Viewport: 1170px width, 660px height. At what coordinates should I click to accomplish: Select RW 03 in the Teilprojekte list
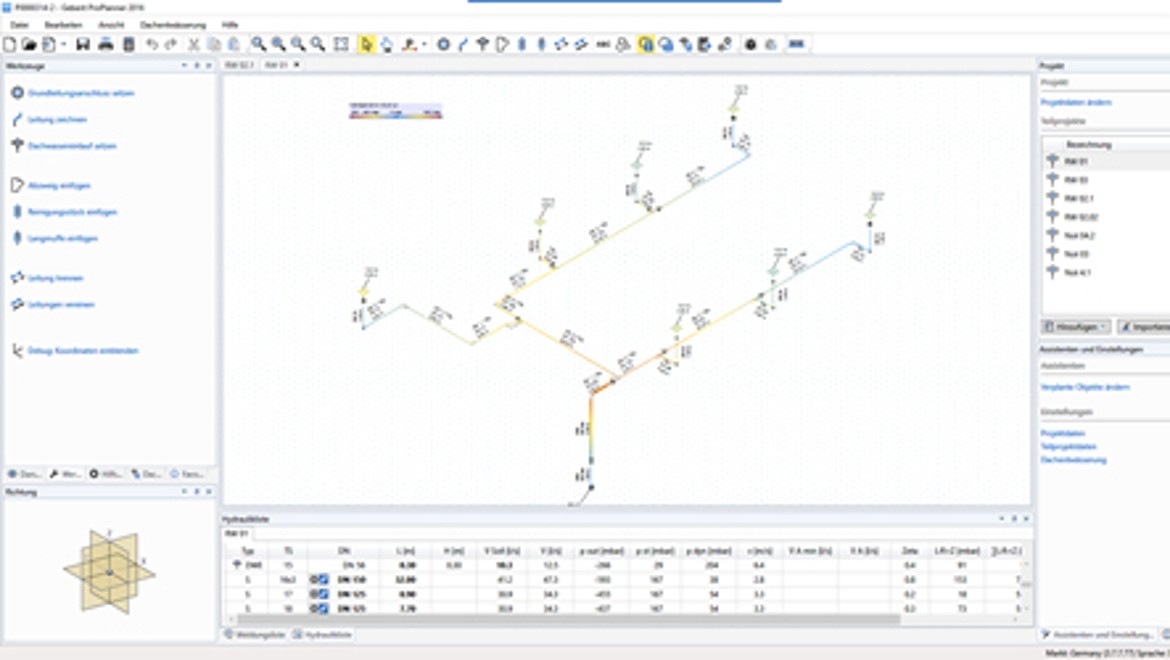point(1079,180)
